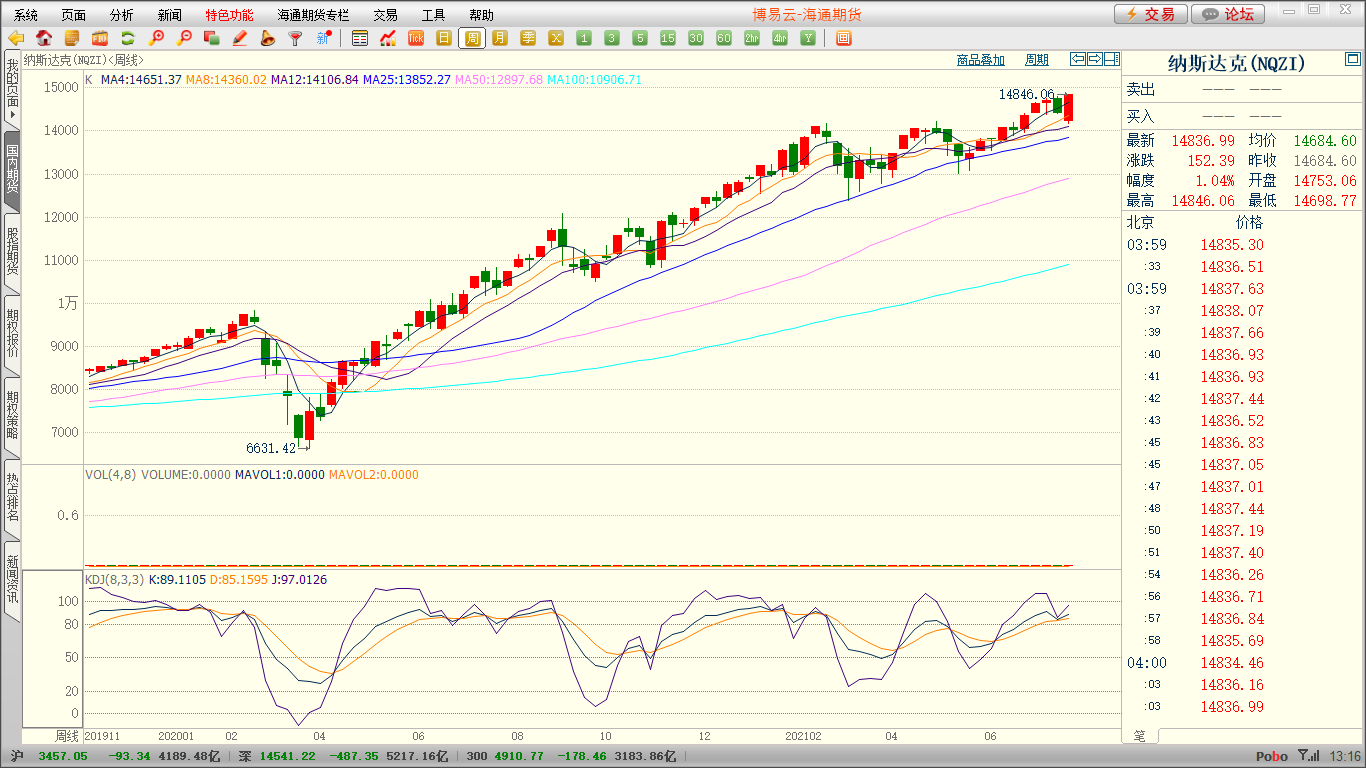The image size is (1366, 768).
Task: Open the 系统 menu
Action: click(26, 15)
